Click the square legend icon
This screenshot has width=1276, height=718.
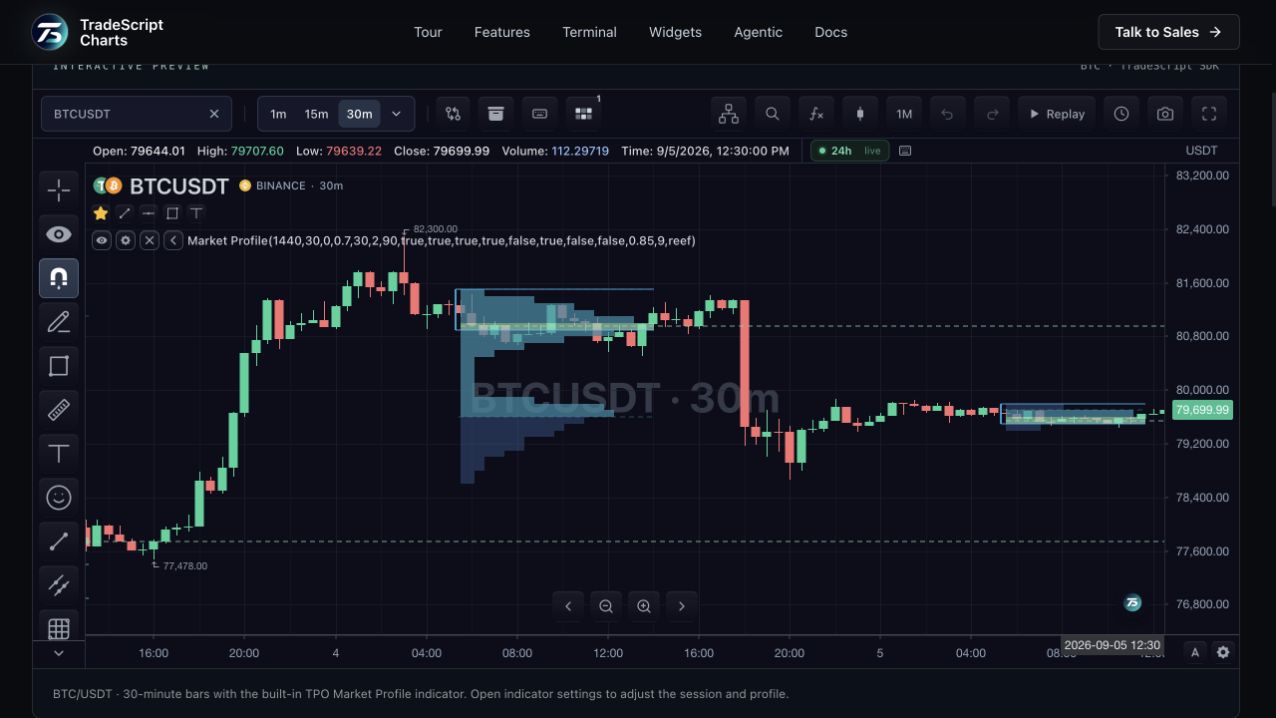[x=172, y=213]
